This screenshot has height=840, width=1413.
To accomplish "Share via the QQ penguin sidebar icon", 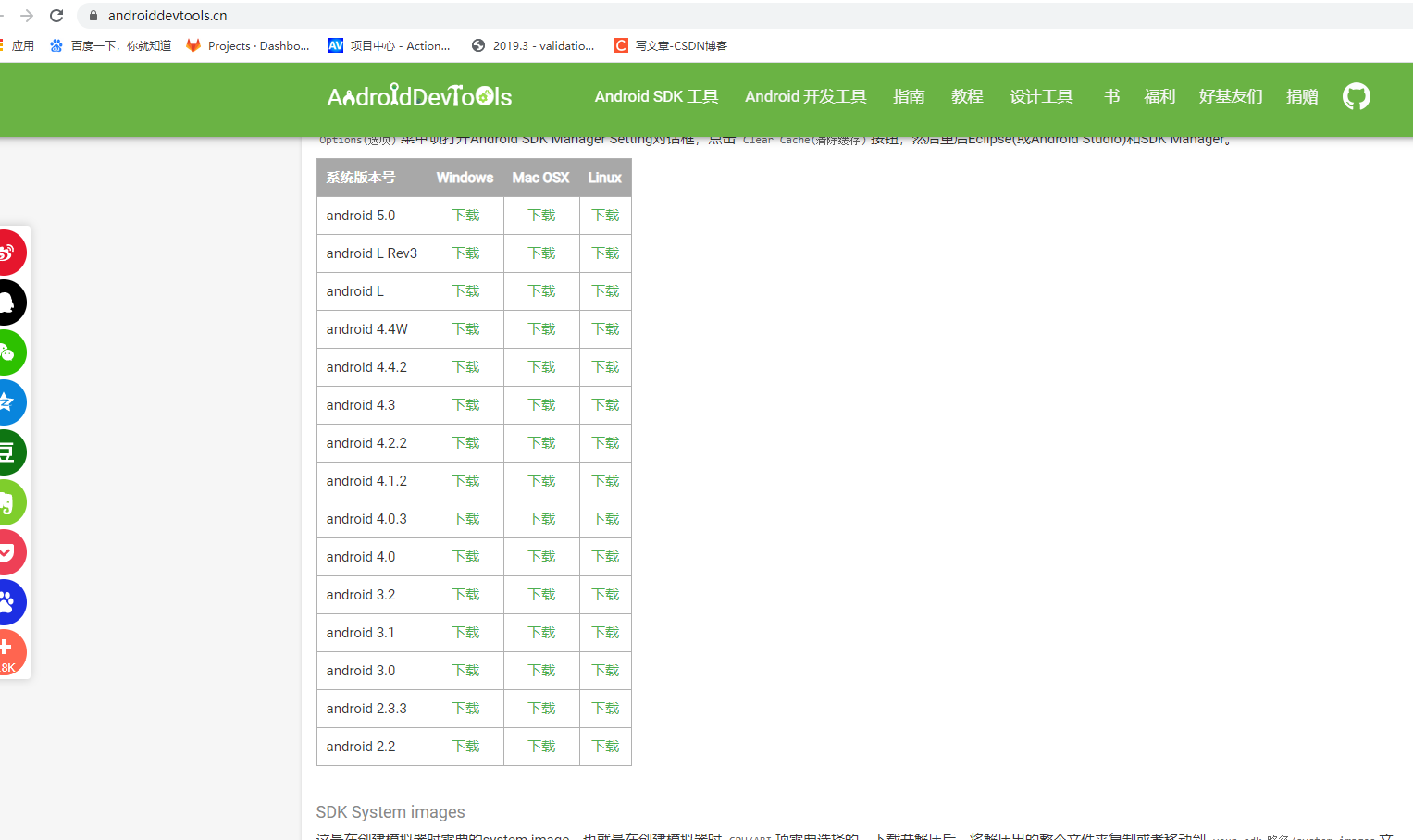I will click(7, 303).
